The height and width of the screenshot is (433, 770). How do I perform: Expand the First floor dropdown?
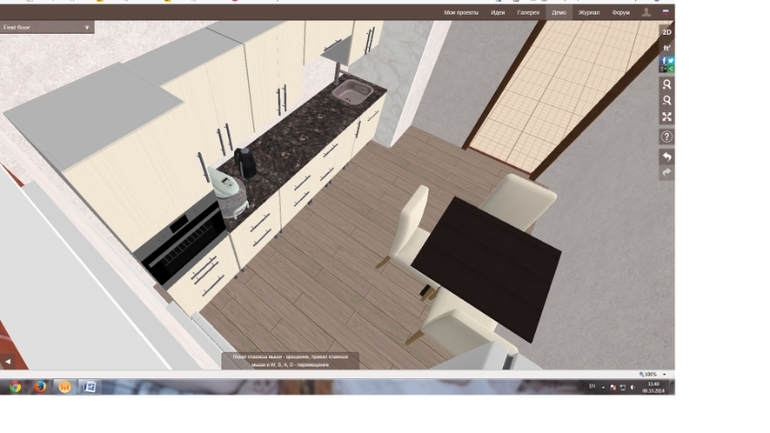pyautogui.click(x=87, y=28)
